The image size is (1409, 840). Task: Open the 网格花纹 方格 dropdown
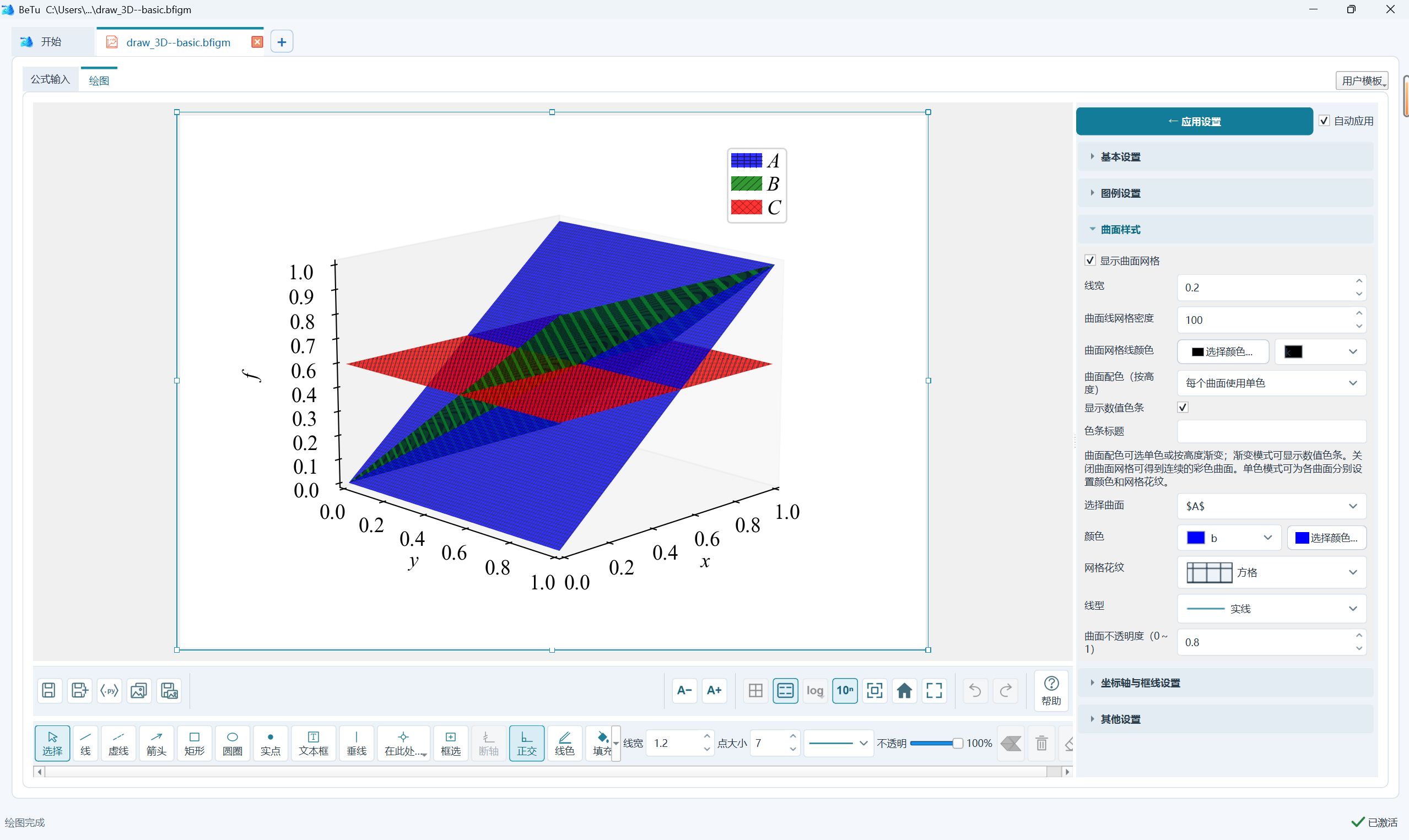[1271, 572]
